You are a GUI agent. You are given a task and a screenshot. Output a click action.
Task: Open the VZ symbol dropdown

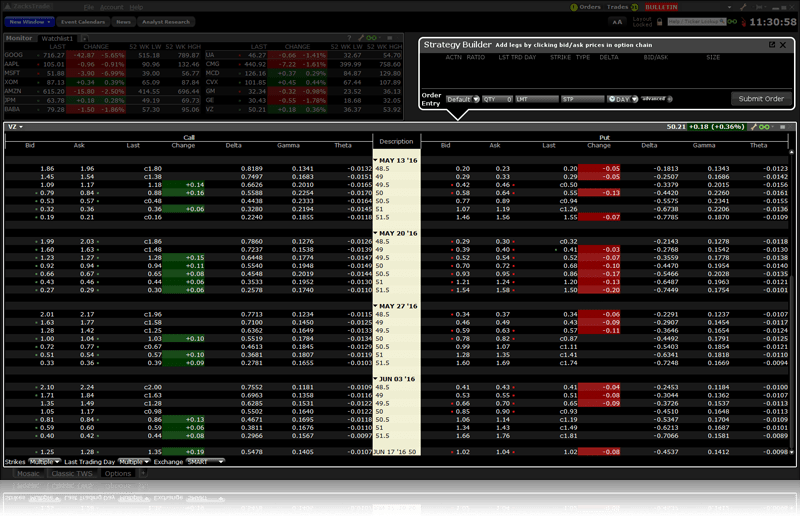[15, 127]
